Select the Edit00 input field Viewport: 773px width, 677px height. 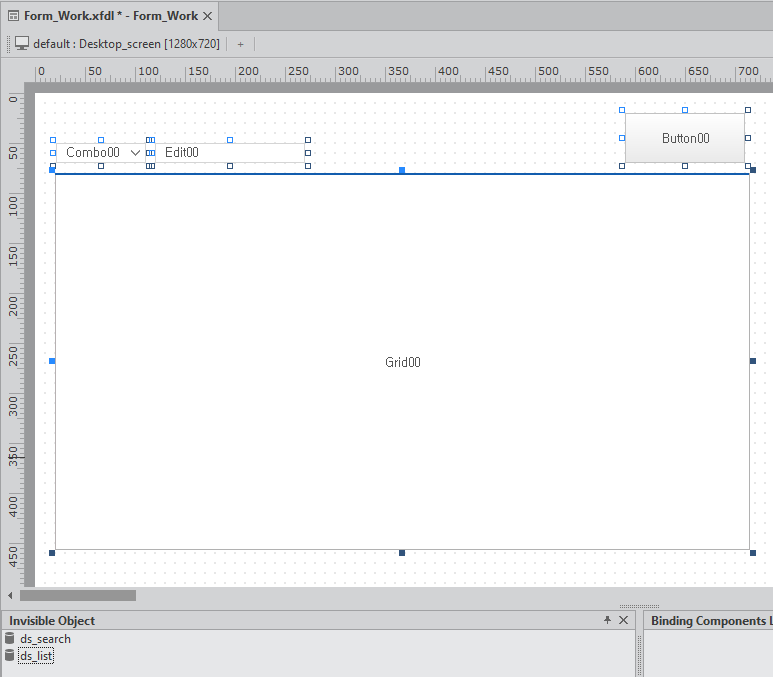(x=230, y=153)
